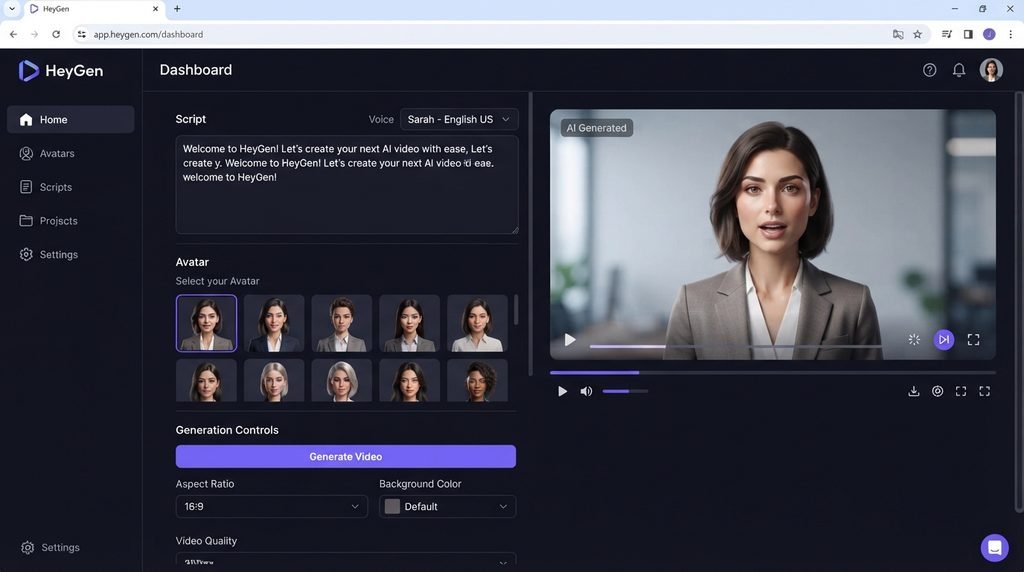The image size is (1024, 572).
Task: Select the first avatar in top row
Action: [206, 323]
